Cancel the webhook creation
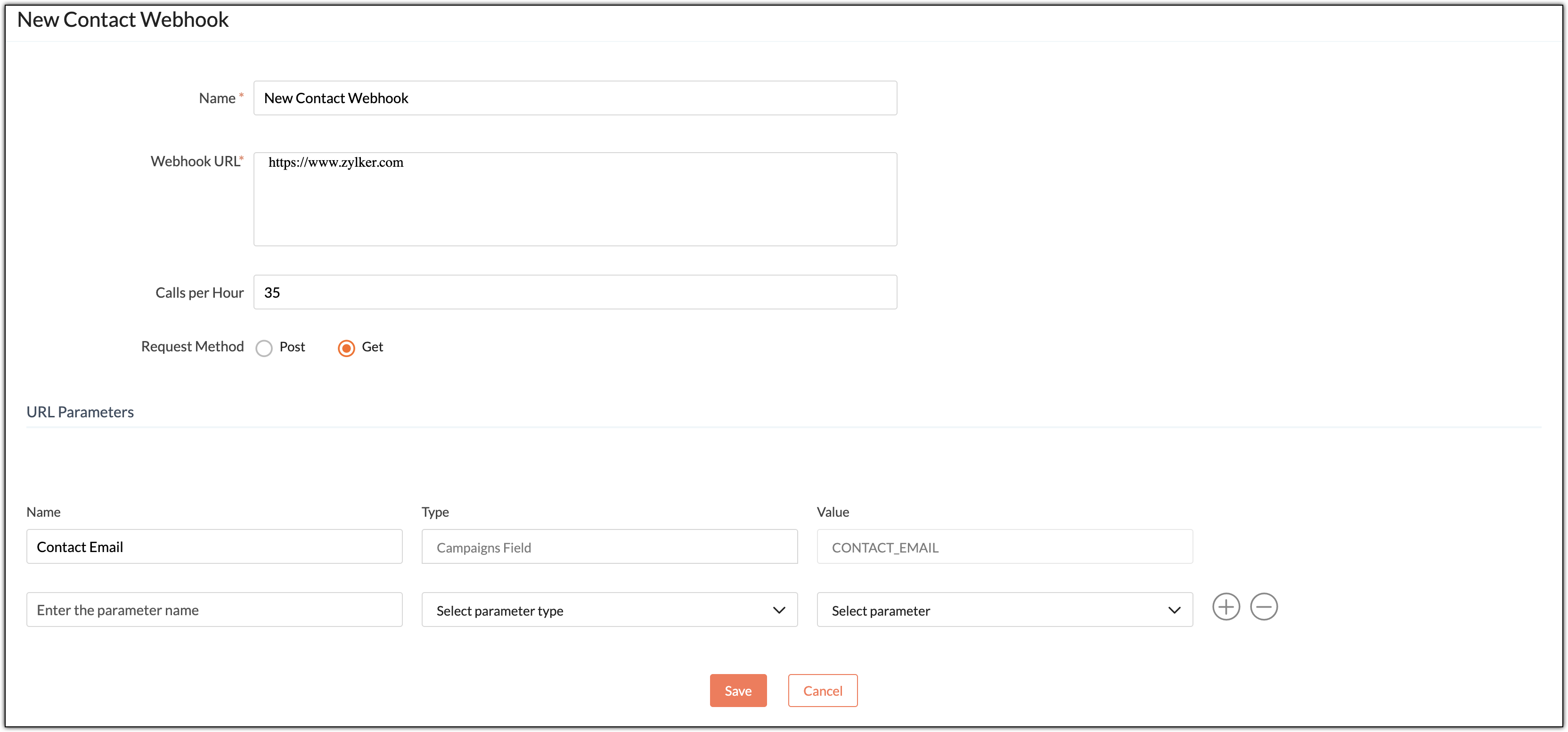1568x732 pixels. click(822, 690)
